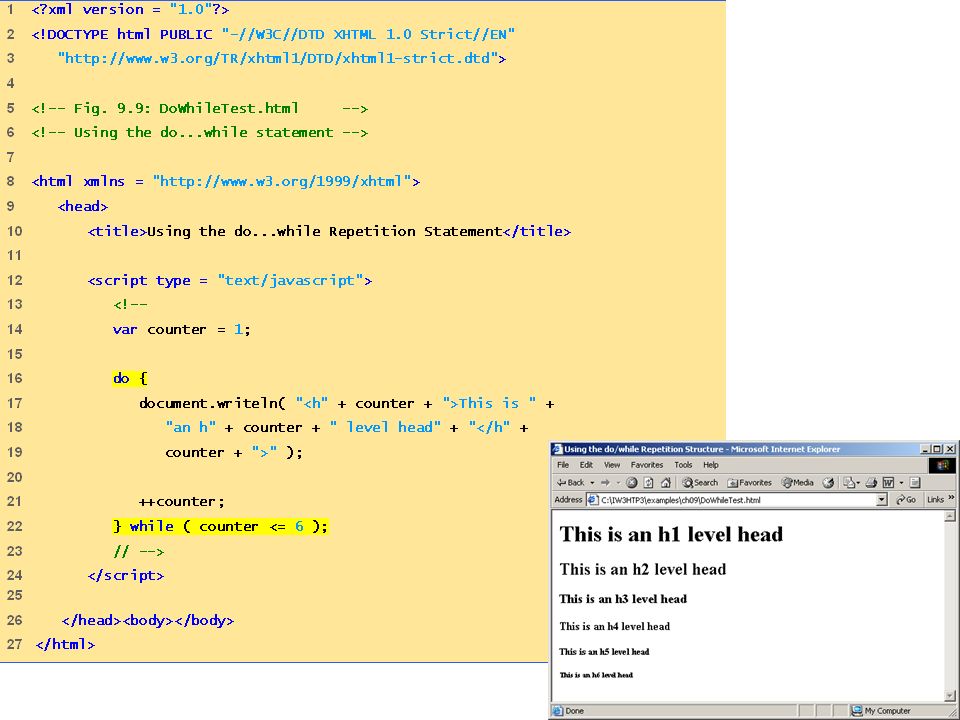Click the page icon in the Address bar
Viewport: 960px width, 720px height.
pyautogui.click(x=592, y=500)
